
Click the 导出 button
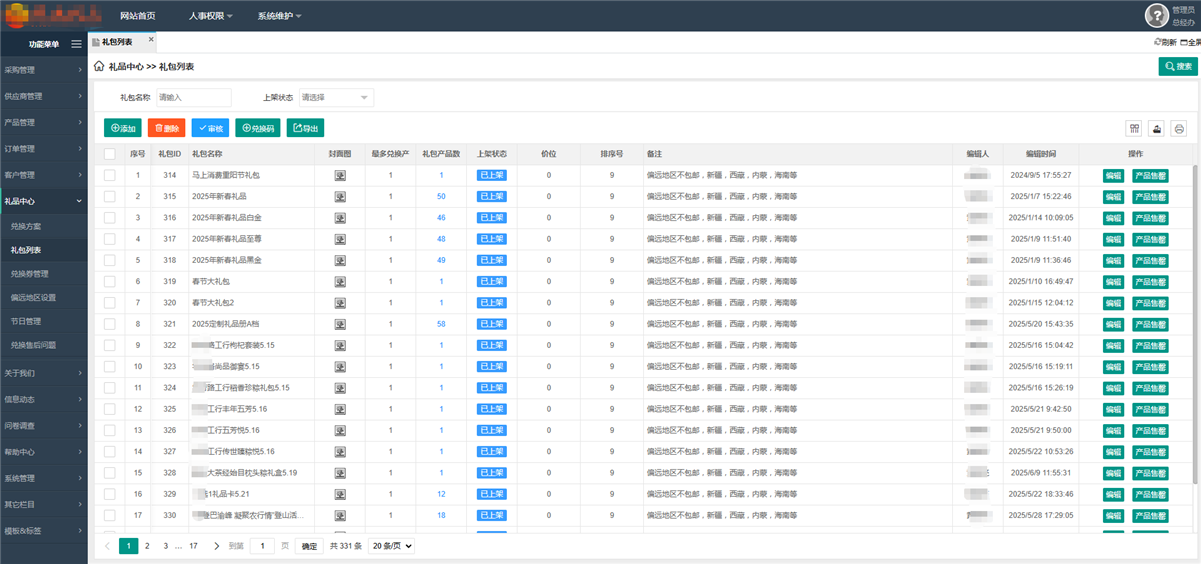305,128
